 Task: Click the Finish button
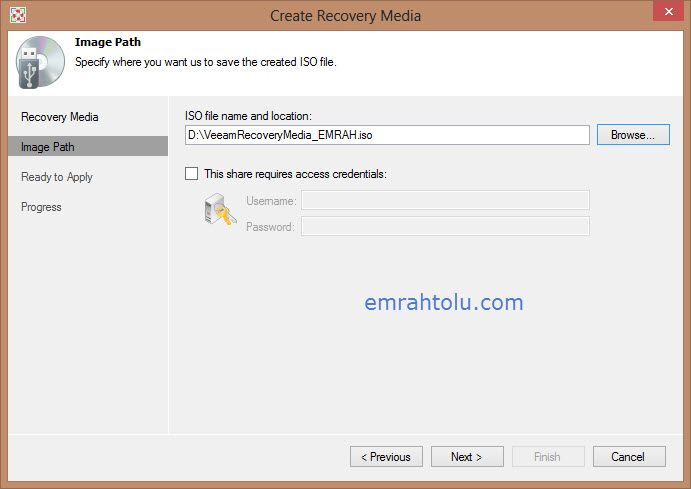[547, 457]
